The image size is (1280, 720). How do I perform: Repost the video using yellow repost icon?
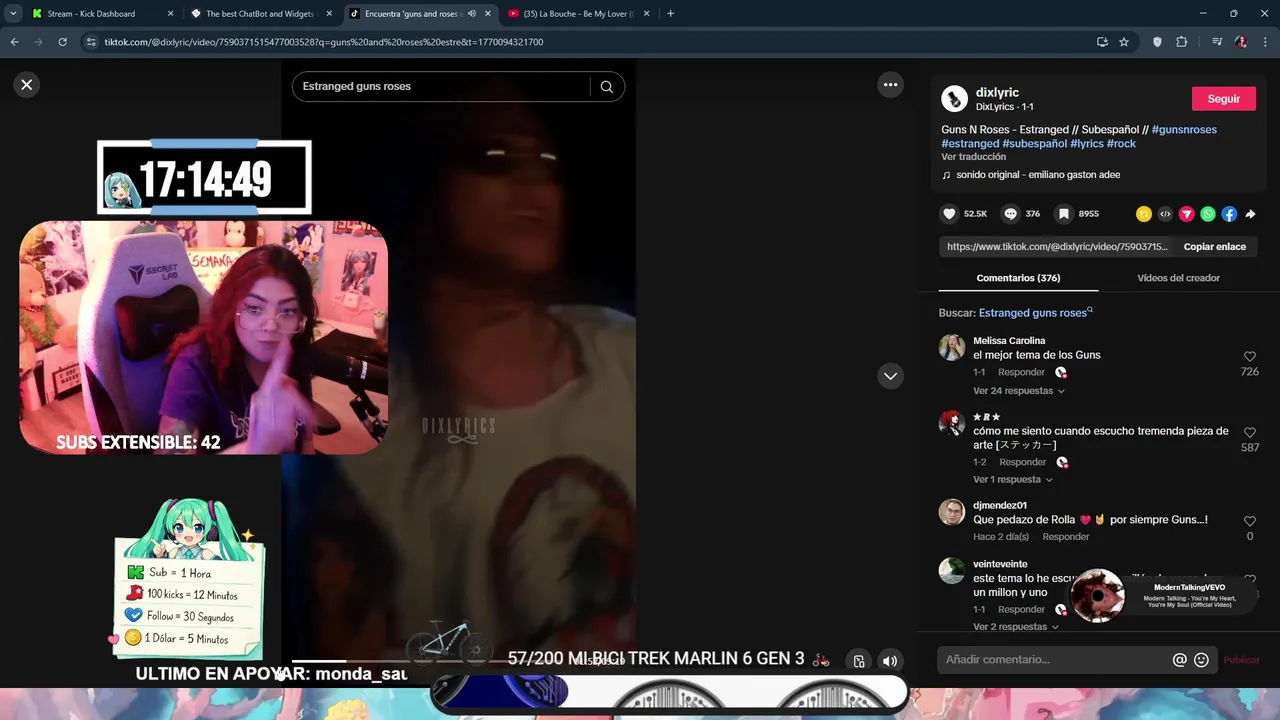tap(1144, 214)
